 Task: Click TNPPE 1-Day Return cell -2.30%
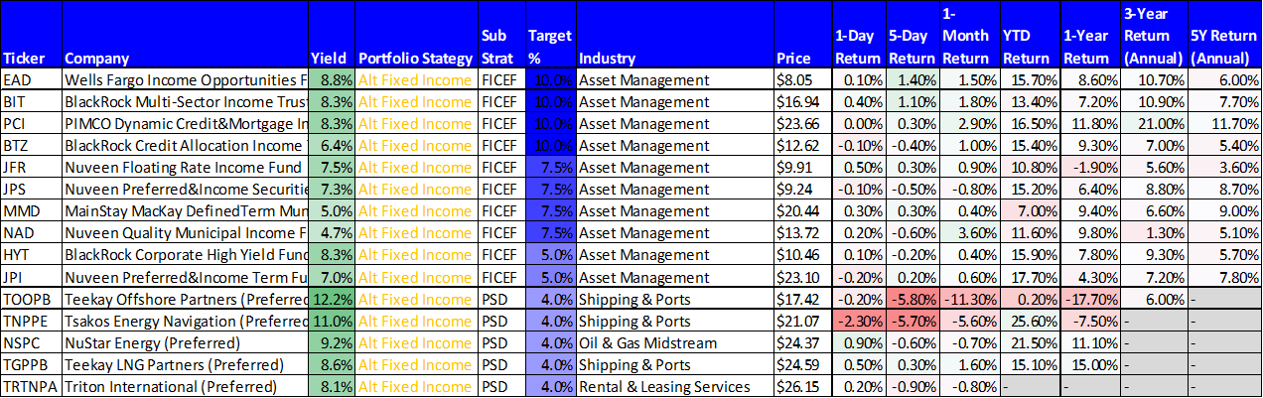(x=858, y=320)
